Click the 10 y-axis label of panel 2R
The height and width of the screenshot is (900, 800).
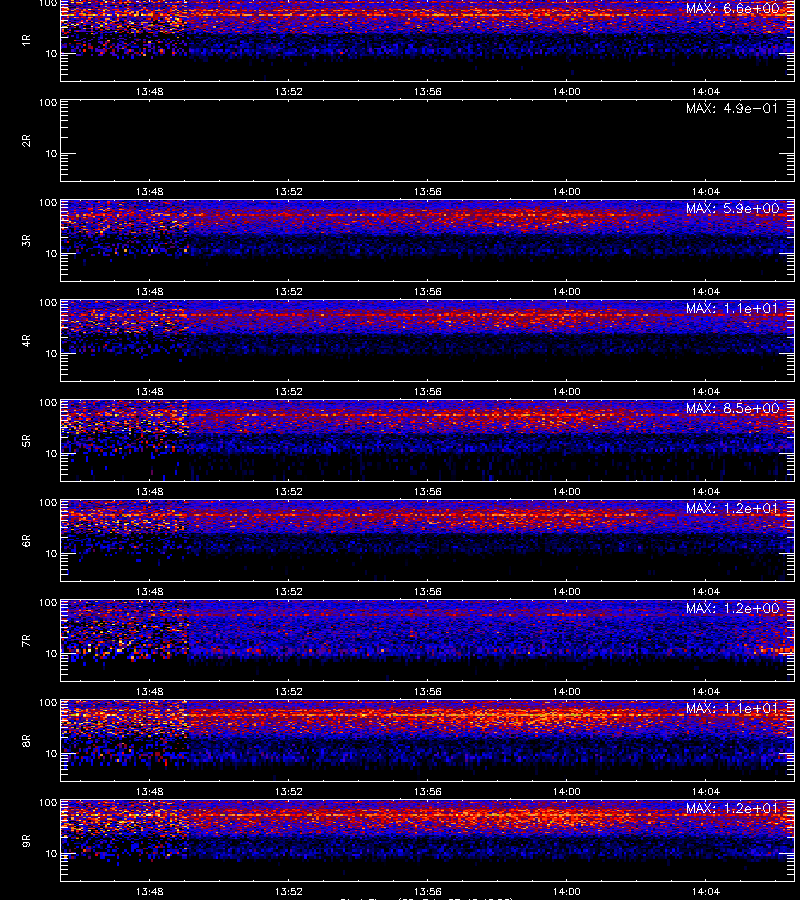click(51, 153)
